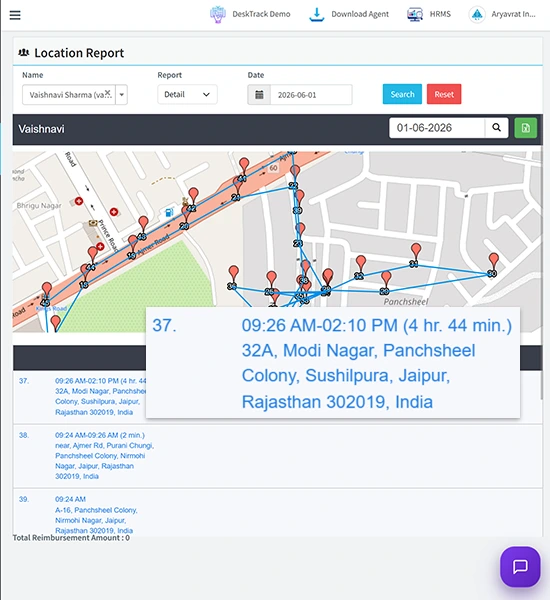
Task: Click the blue Search button
Action: tap(402, 94)
